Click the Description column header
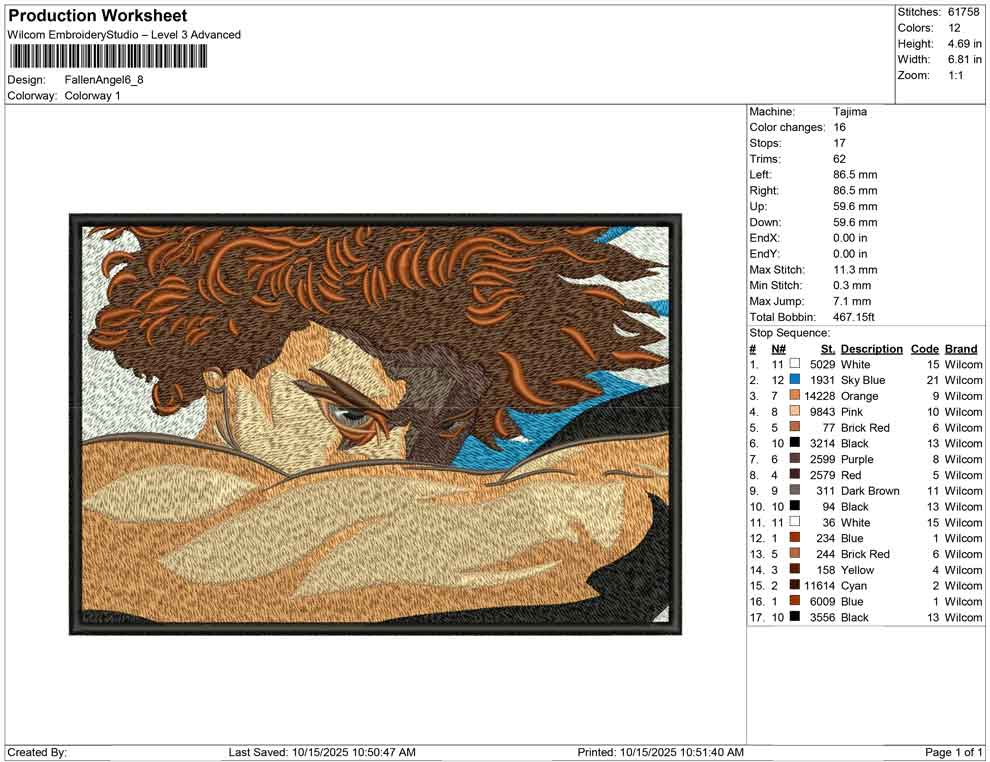 871,349
